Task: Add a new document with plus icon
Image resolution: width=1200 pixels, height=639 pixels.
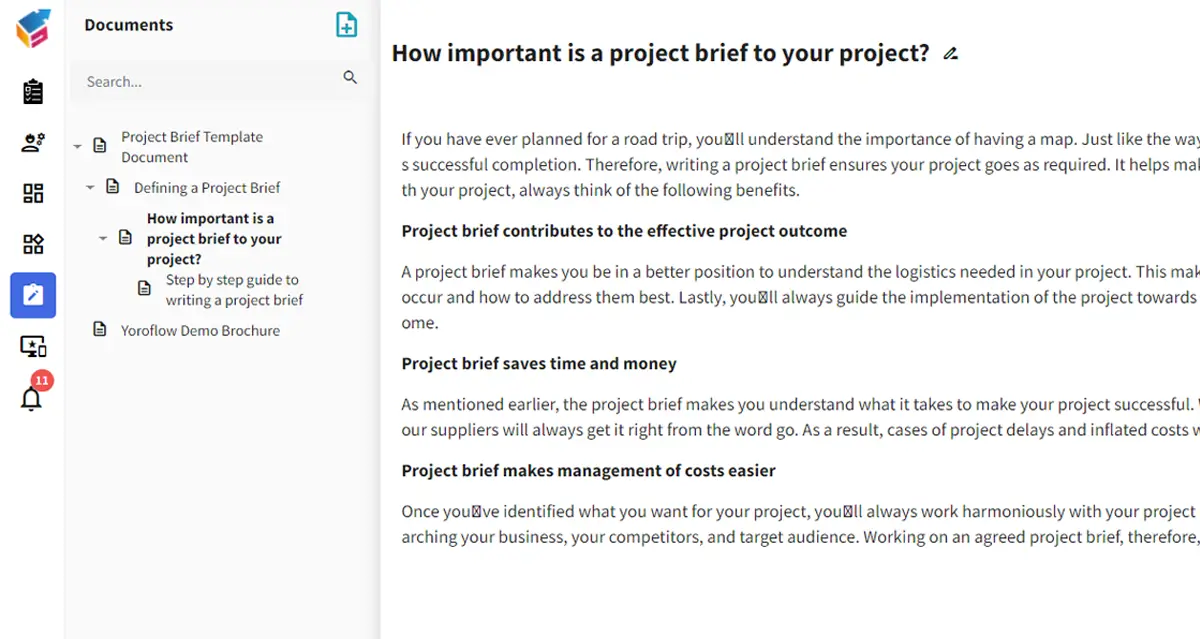Action: coord(346,25)
